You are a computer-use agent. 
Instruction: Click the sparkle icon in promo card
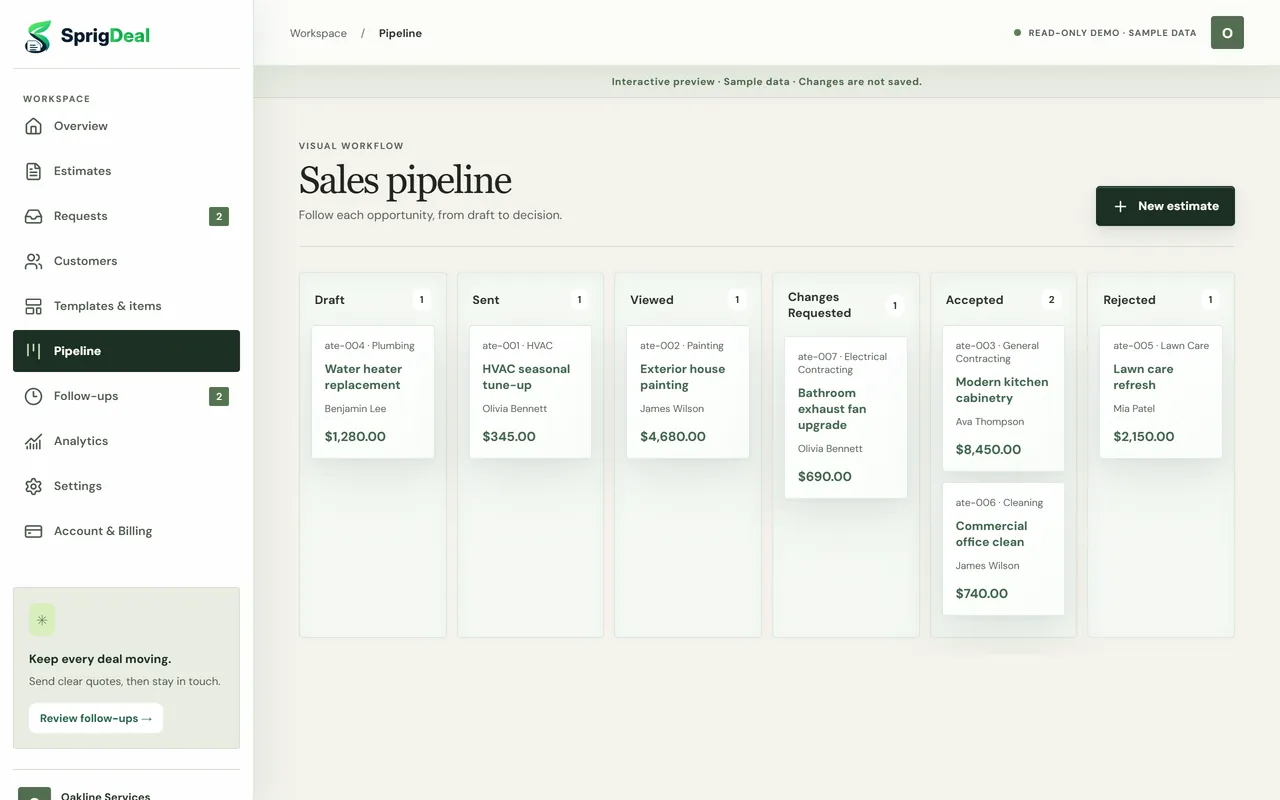coord(42,620)
